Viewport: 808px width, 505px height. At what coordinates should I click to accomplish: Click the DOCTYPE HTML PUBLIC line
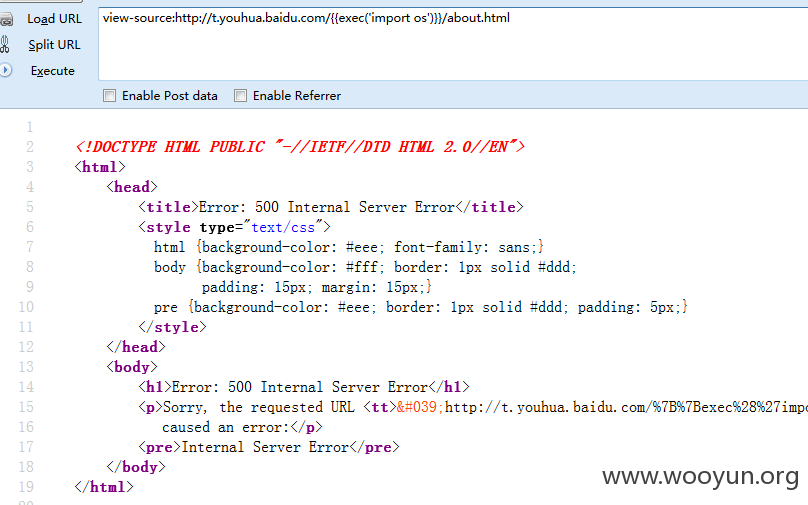[300, 147]
